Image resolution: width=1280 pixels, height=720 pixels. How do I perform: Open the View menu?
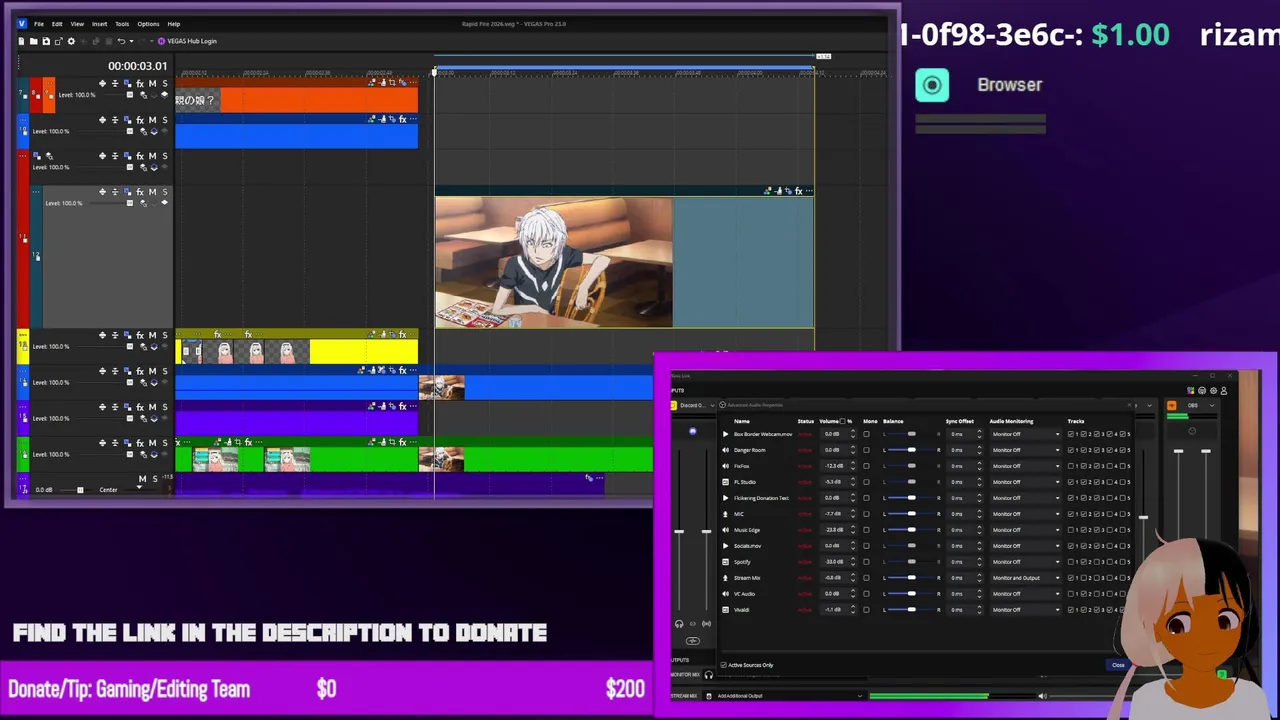77,24
